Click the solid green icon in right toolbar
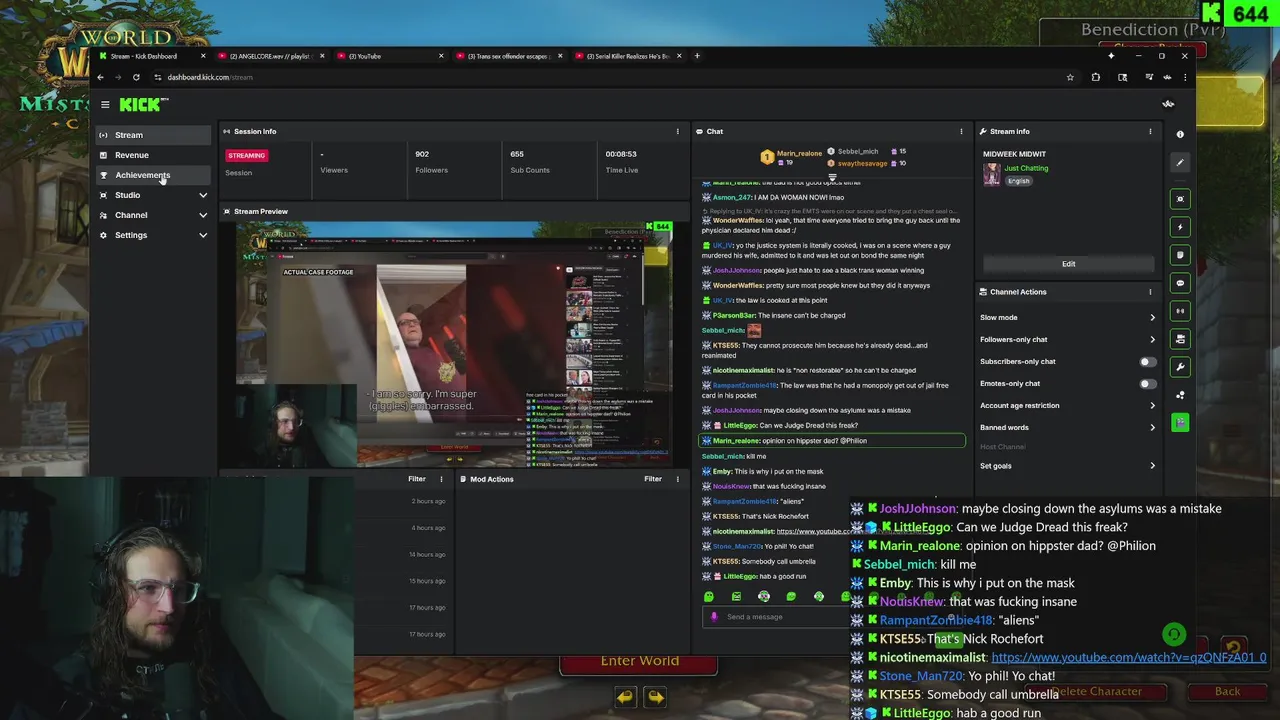Viewport: 1280px width, 720px height. pyautogui.click(x=1180, y=423)
